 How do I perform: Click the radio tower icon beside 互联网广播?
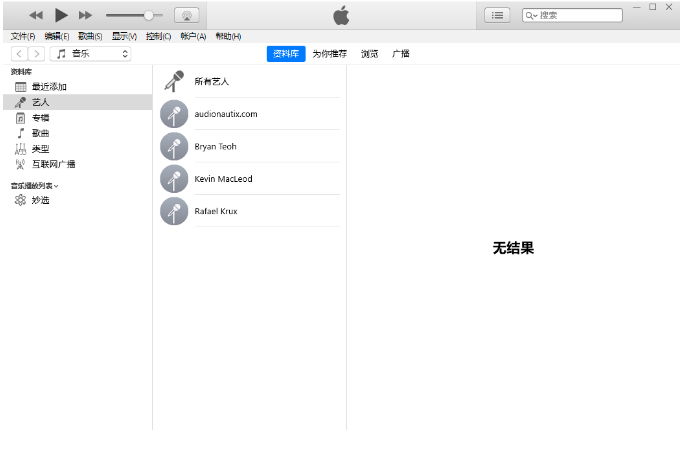click(x=21, y=164)
